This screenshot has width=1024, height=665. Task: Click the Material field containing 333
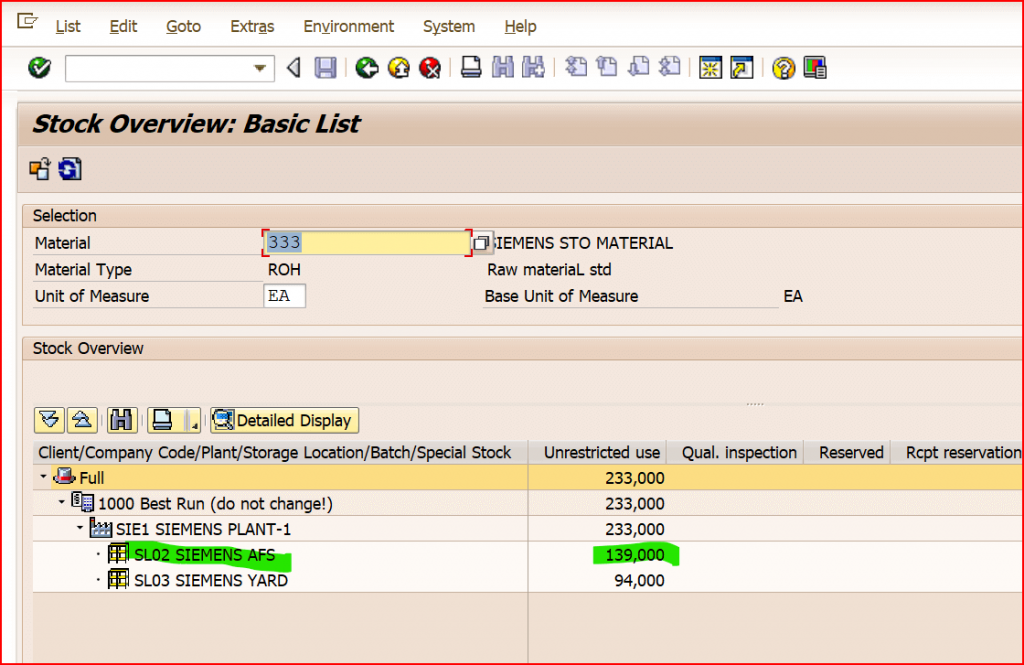pos(366,243)
